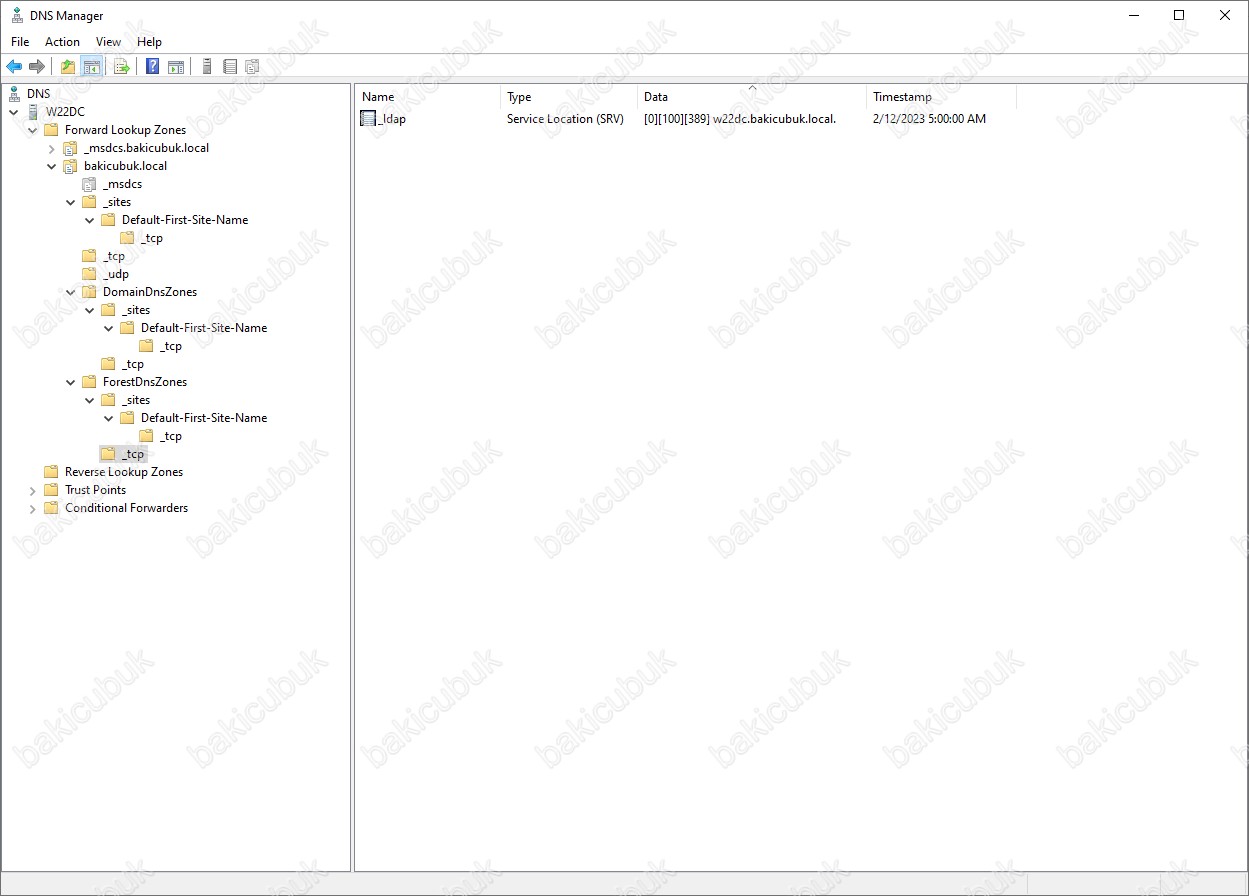Click the blue Back arrow in toolbar
1249x896 pixels.
tap(14, 67)
